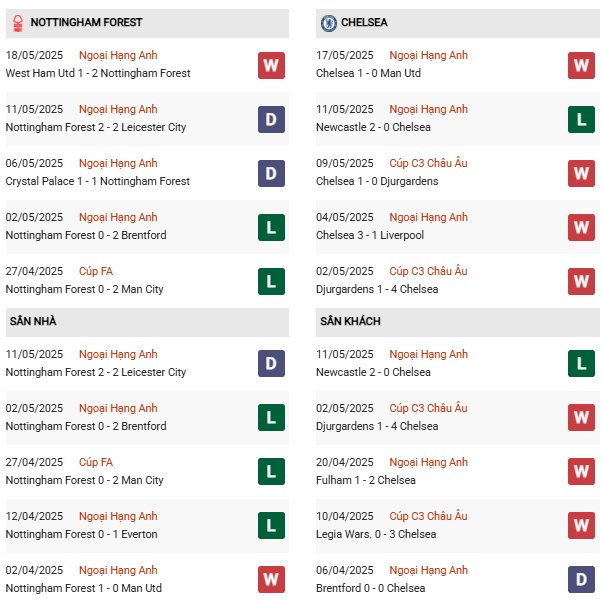Click the L badge for Forest vs Everton
The image size is (603, 601).
(271, 526)
